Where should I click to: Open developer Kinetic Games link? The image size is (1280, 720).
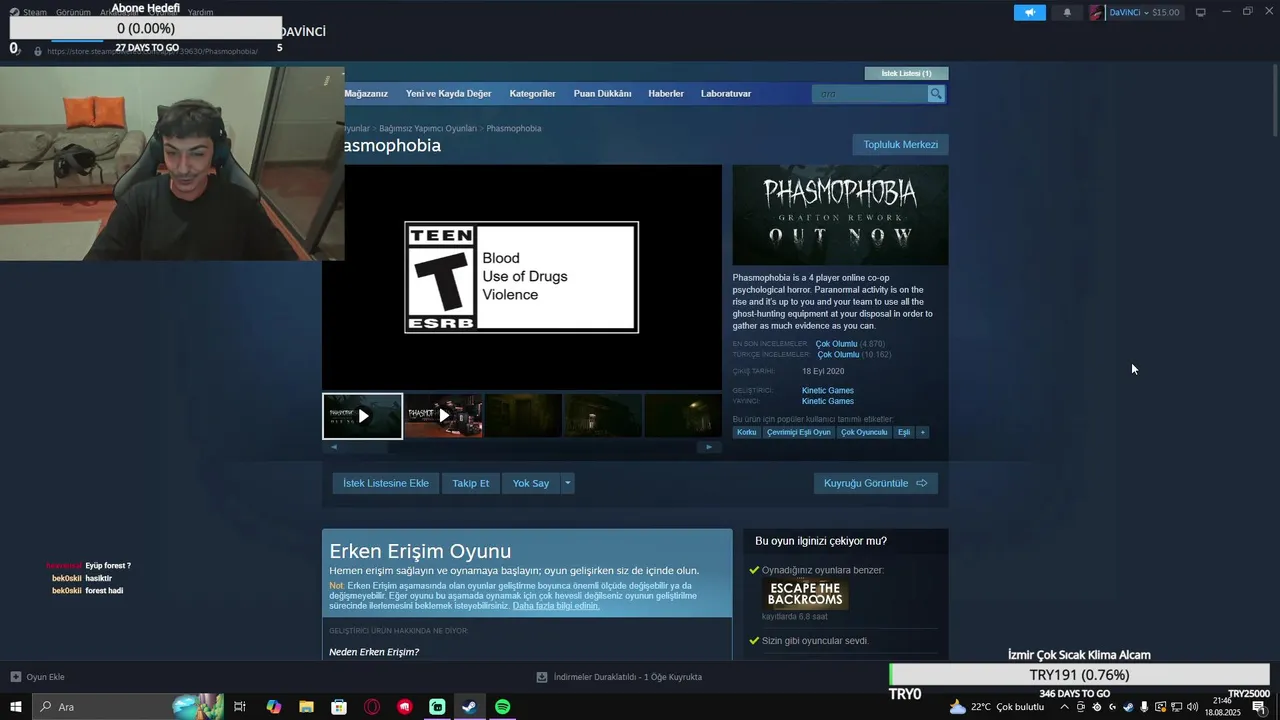[828, 391]
